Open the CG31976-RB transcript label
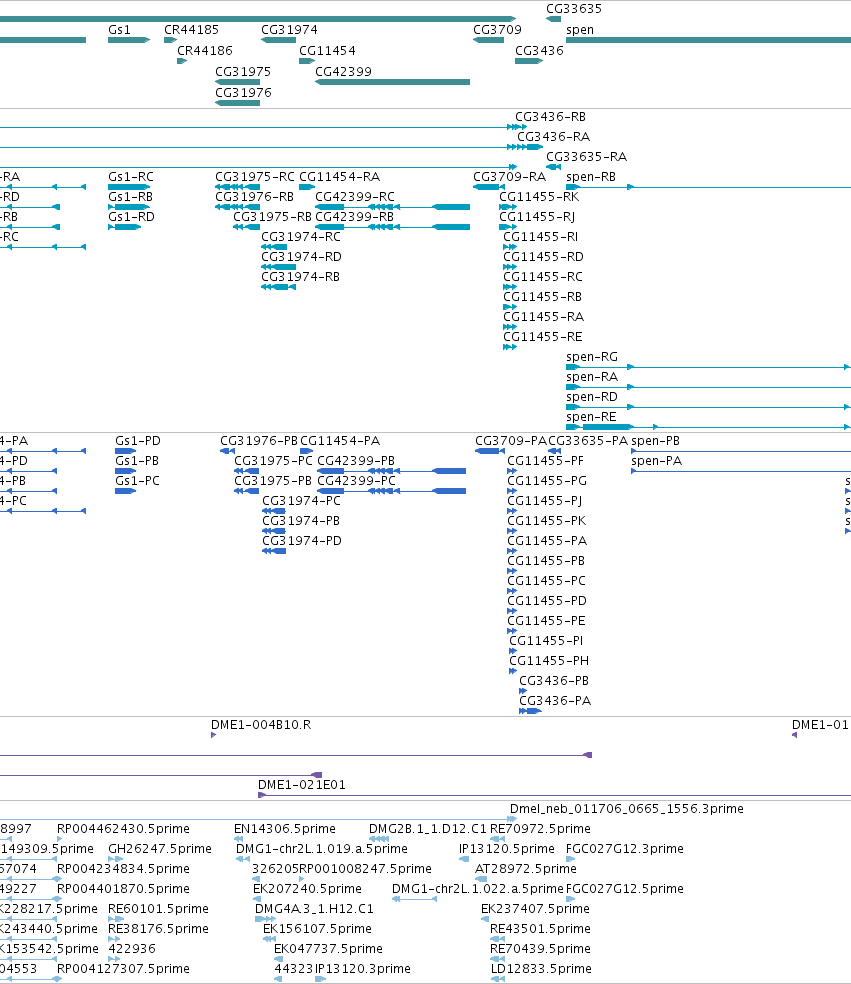851x984 pixels. pos(254,197)
